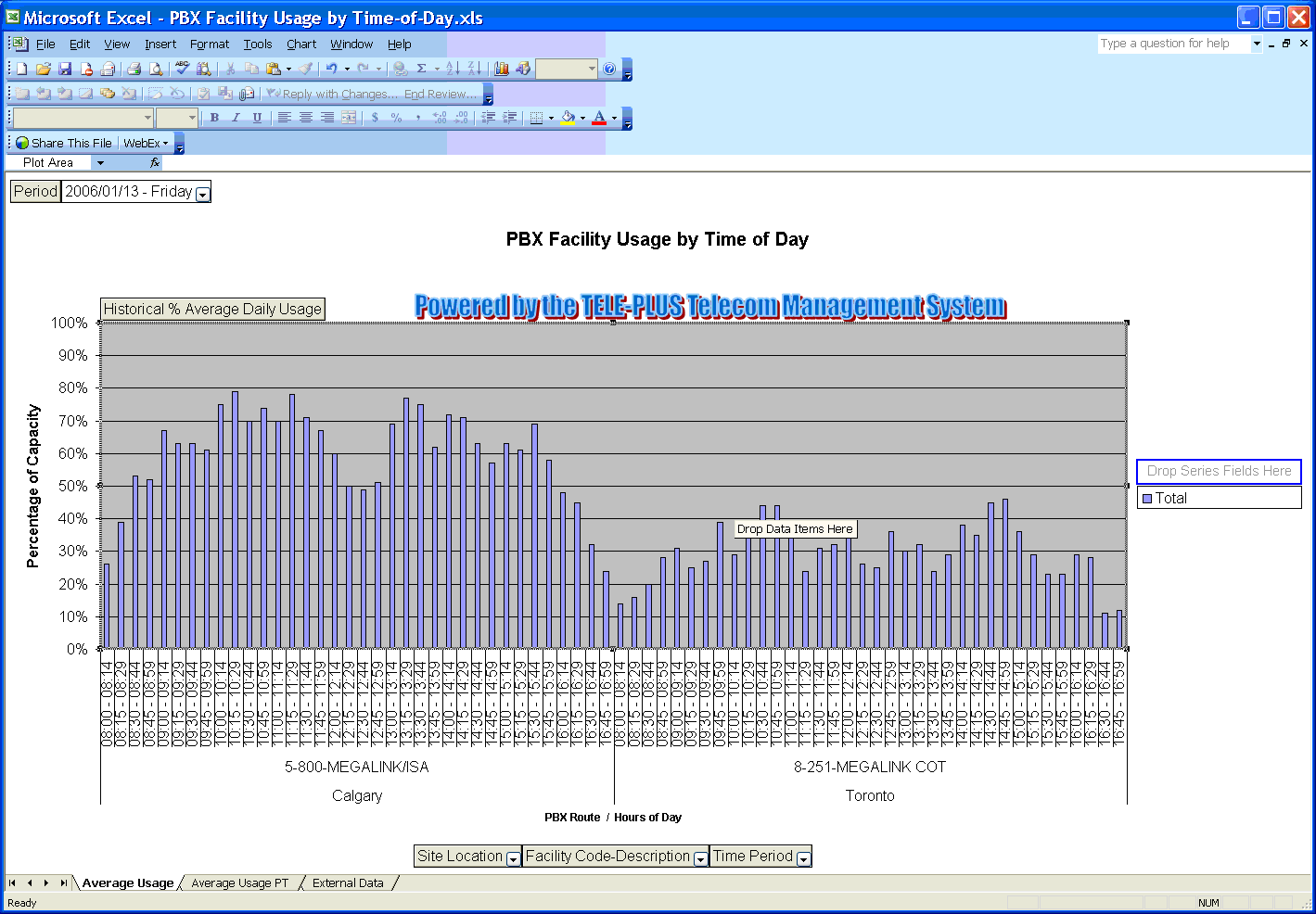Click the End Review button

[x=441, y=94]
